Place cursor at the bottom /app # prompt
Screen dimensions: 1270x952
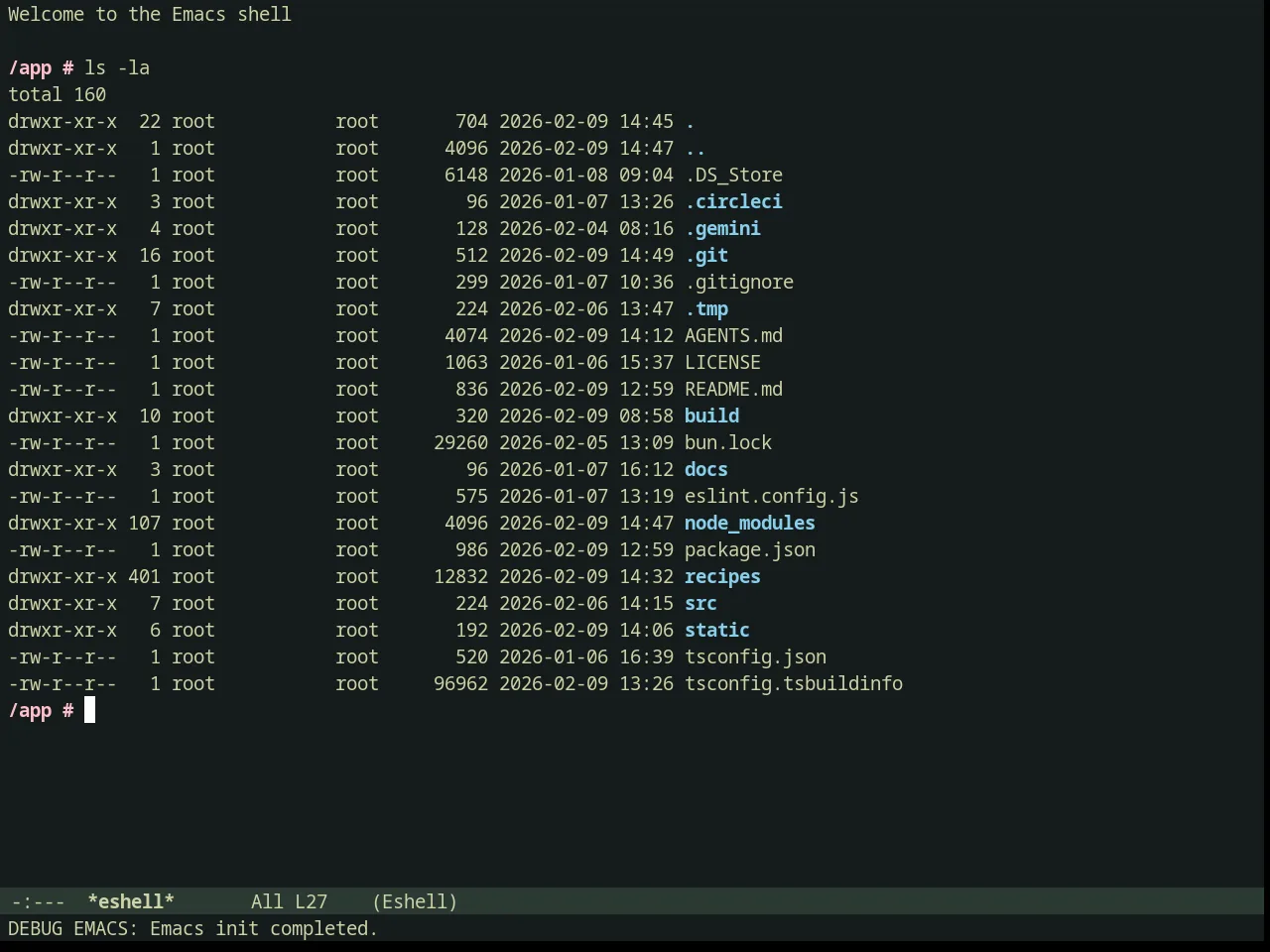89,710
